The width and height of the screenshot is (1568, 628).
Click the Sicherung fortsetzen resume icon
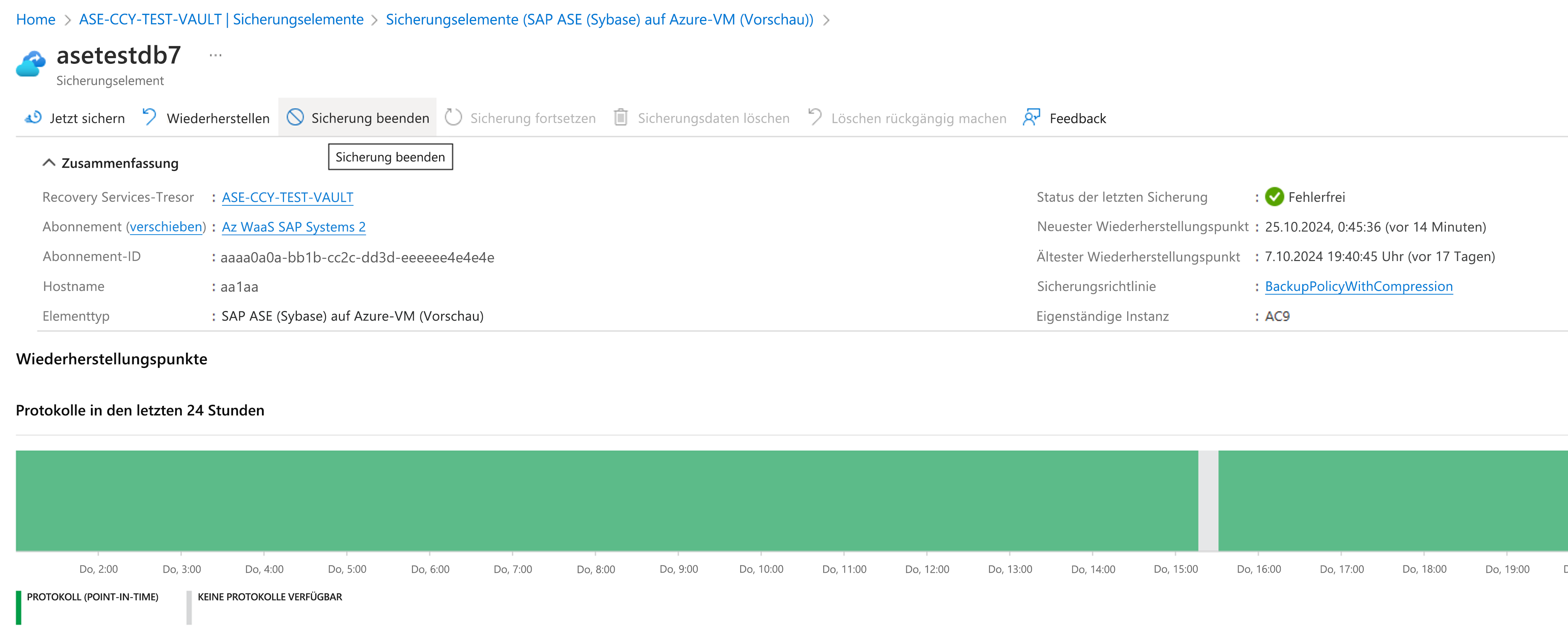453,117
